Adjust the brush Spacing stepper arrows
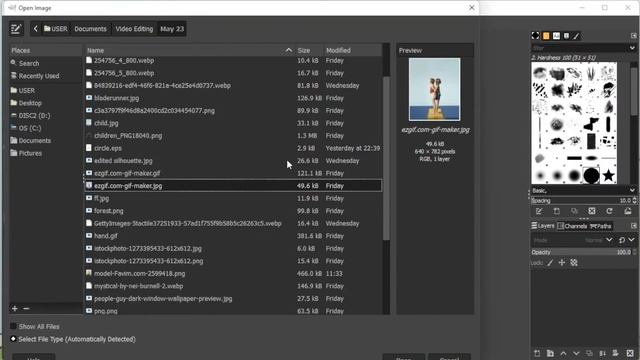 [x=634, y=200]
